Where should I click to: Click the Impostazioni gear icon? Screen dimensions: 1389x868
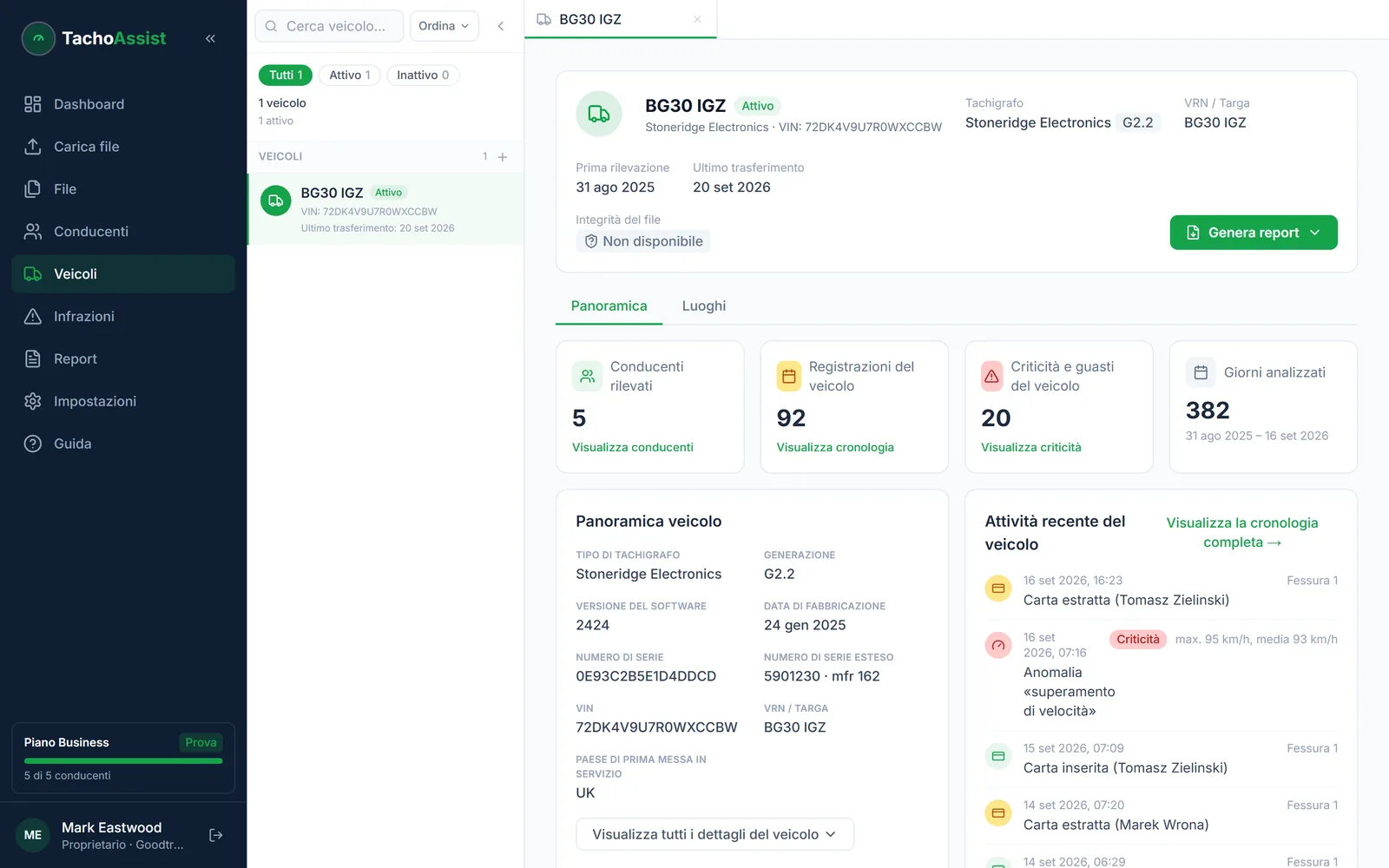tap(33, 402)
